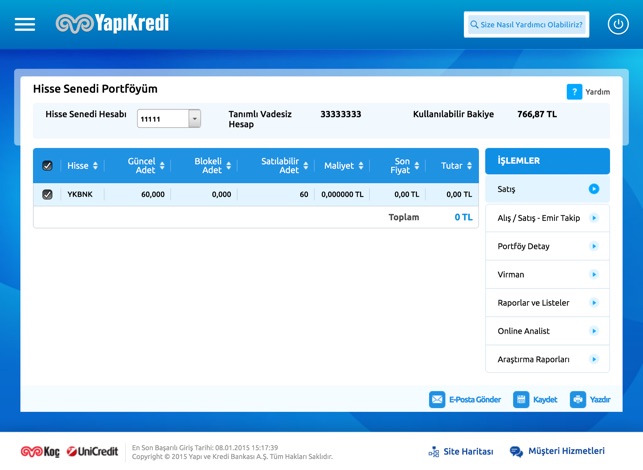Open Portföy Detay menu item
643x470 pixels.
[547, 246]
